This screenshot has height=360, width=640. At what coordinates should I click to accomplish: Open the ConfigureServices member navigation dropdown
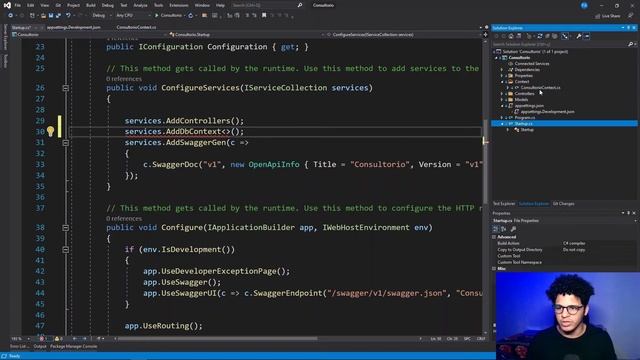coord(404,35)
